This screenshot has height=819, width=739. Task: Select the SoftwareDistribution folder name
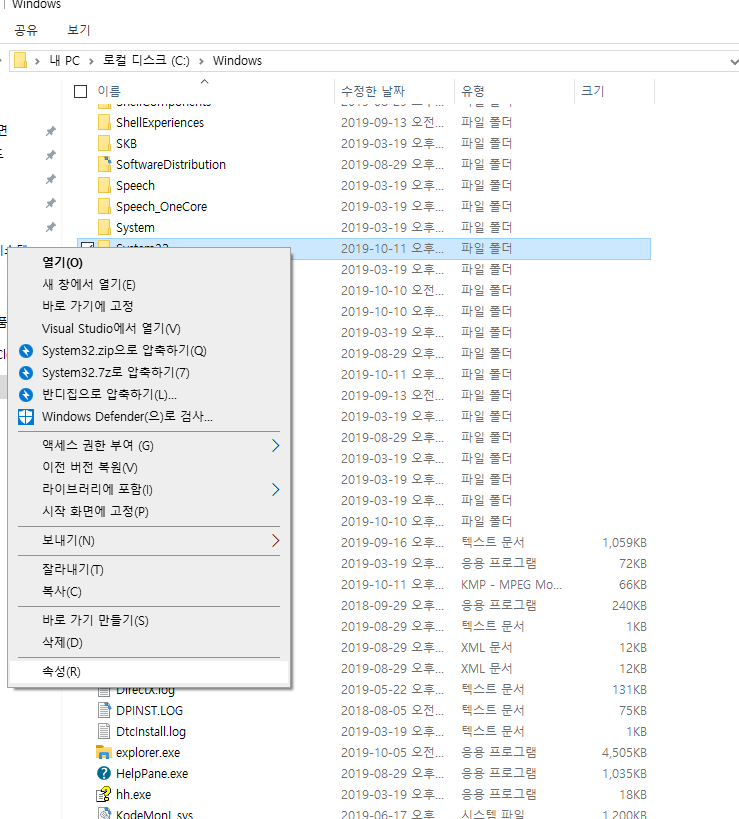(171, 165)
